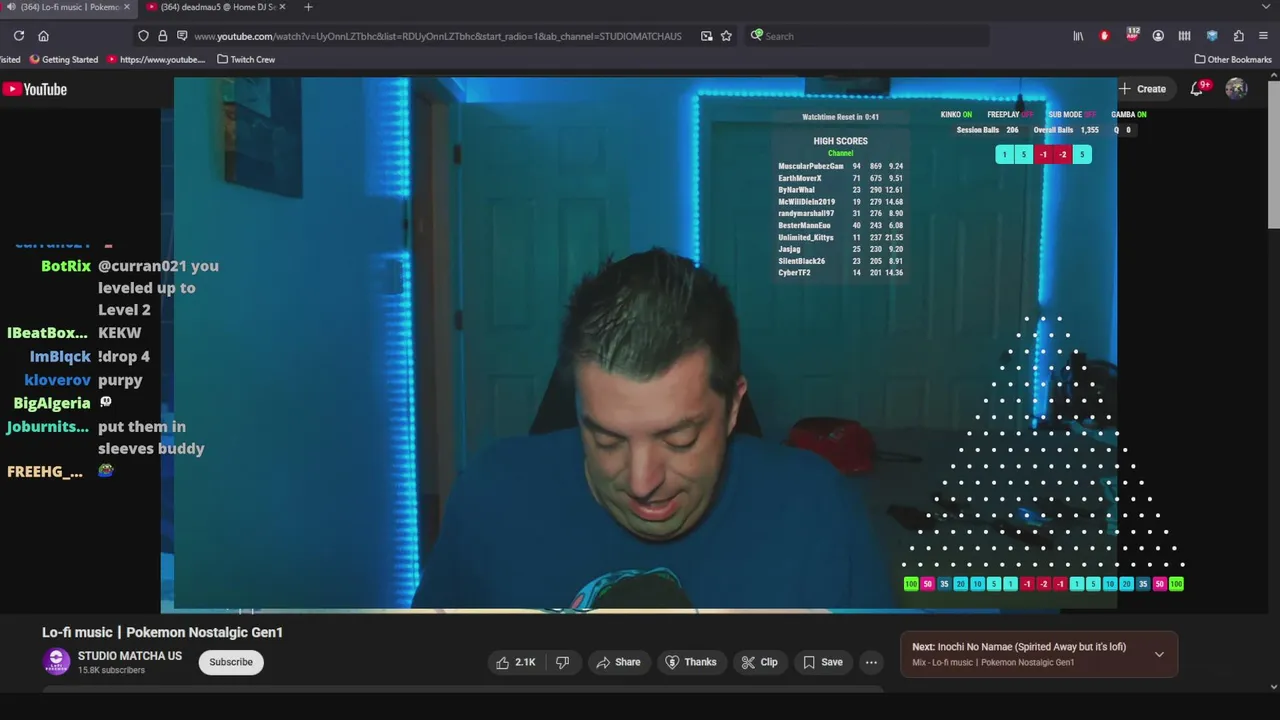
Task: Share the video with Share button
Action: point(618,662)
